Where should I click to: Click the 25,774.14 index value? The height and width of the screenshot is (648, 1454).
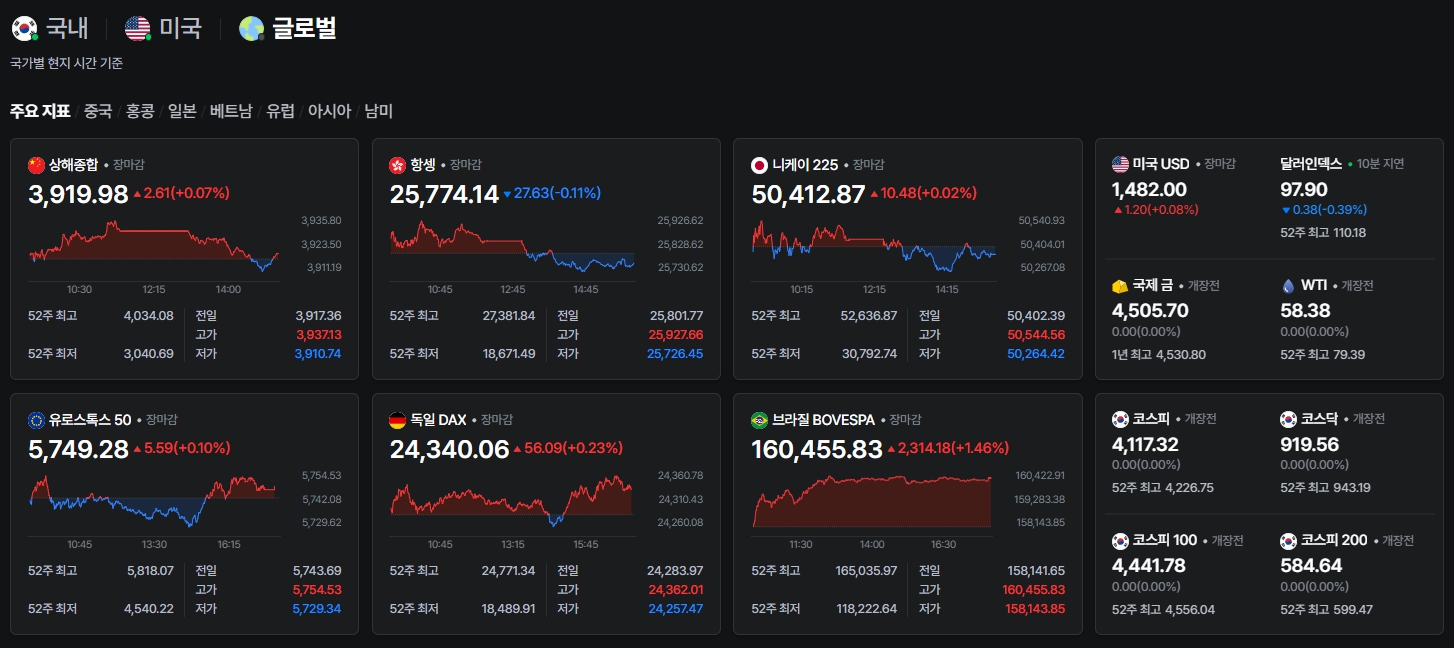(x=444, y=195)
